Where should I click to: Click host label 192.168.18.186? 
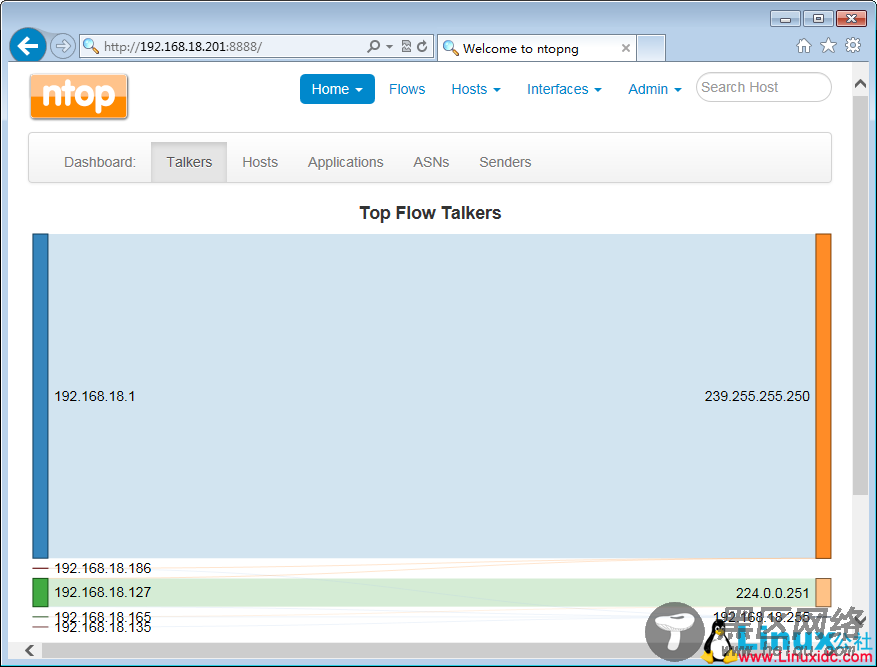click(x=103, y=568)
